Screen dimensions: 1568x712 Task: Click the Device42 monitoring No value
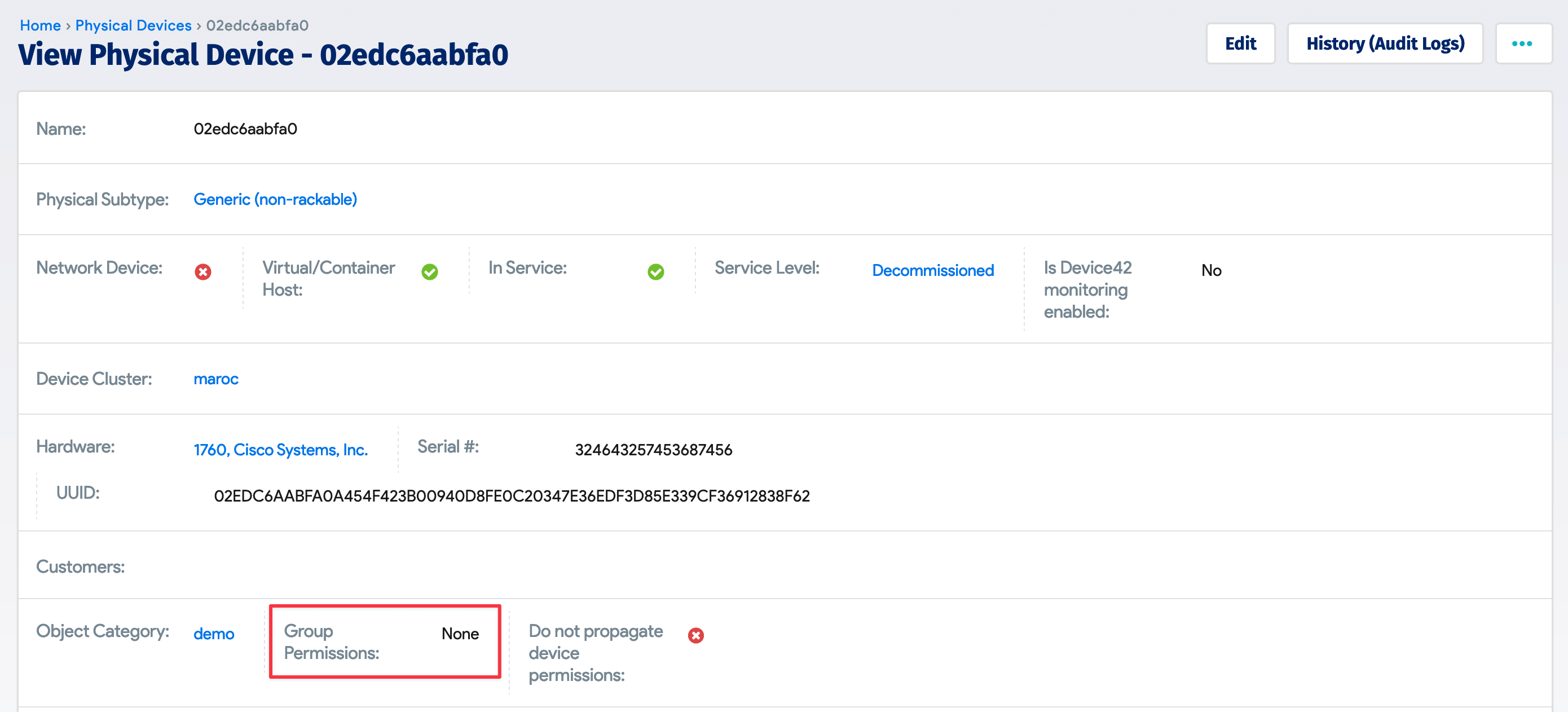coord(1211,270)
